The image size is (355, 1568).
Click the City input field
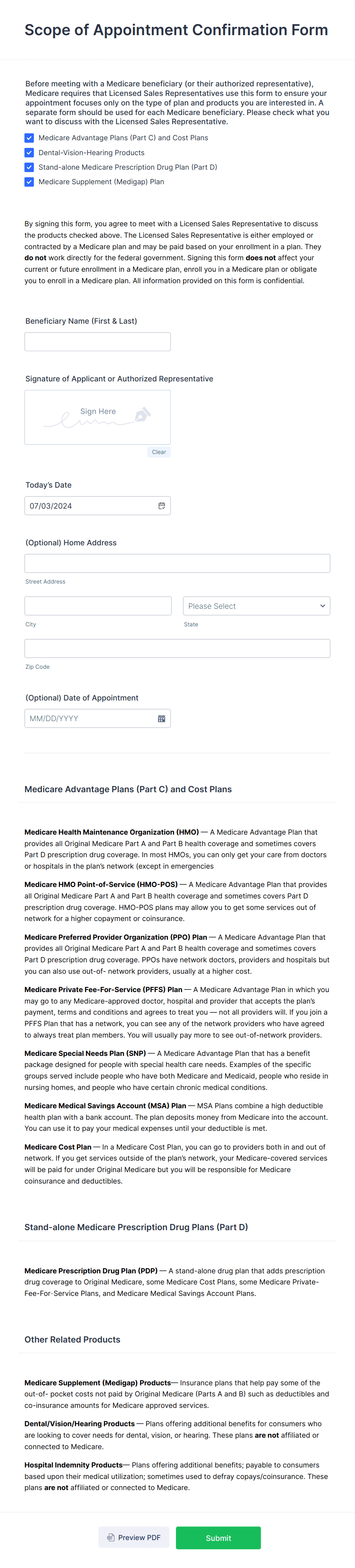(97, 606)
